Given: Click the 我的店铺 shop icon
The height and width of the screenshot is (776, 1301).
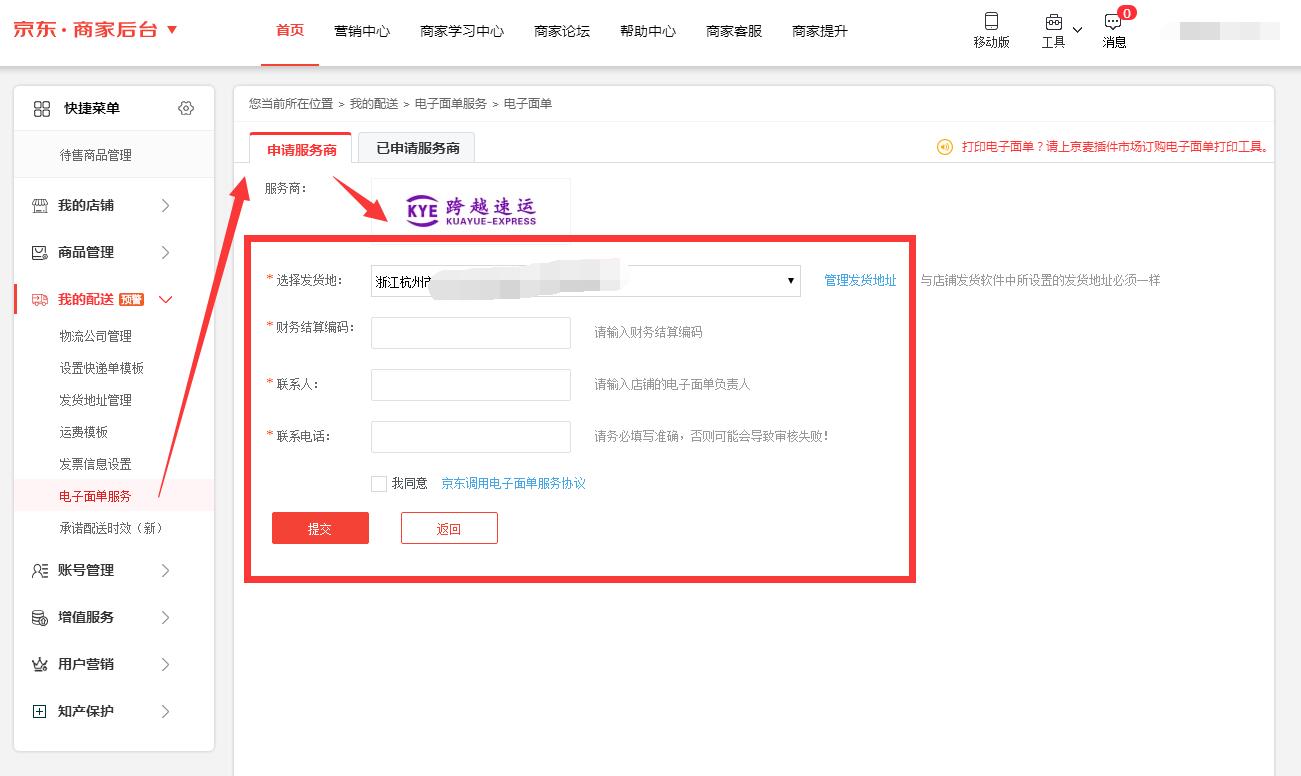Looking at the screenshot, I should click(40, 205).
